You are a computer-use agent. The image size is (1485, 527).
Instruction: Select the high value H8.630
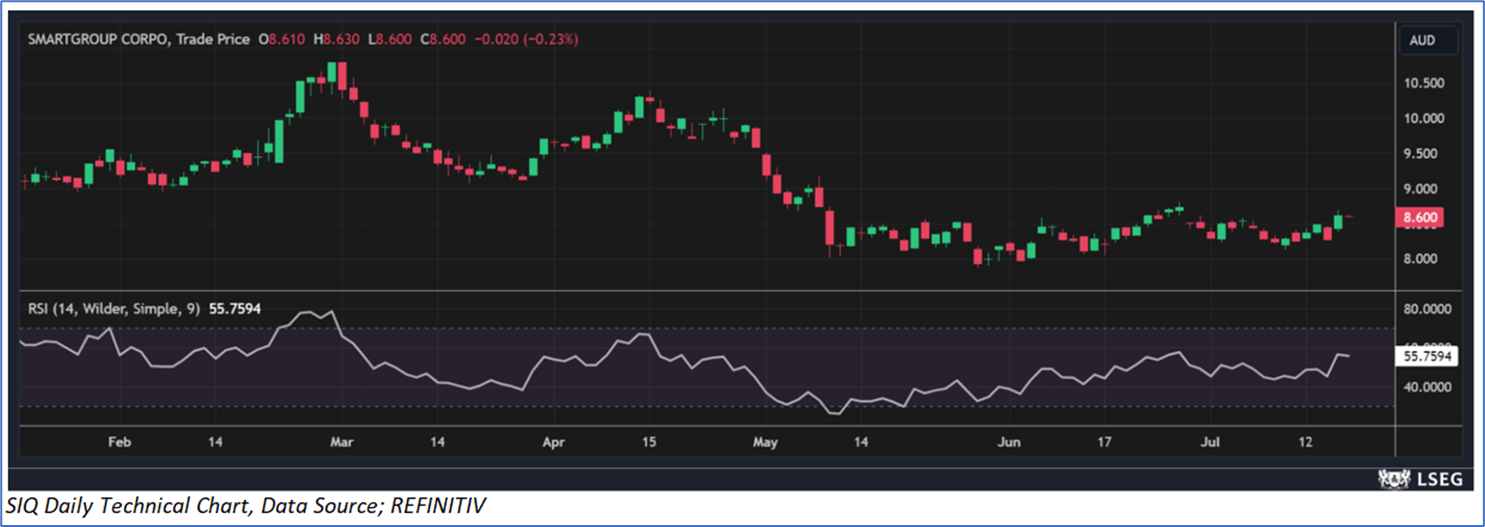(x=338, y=40)
